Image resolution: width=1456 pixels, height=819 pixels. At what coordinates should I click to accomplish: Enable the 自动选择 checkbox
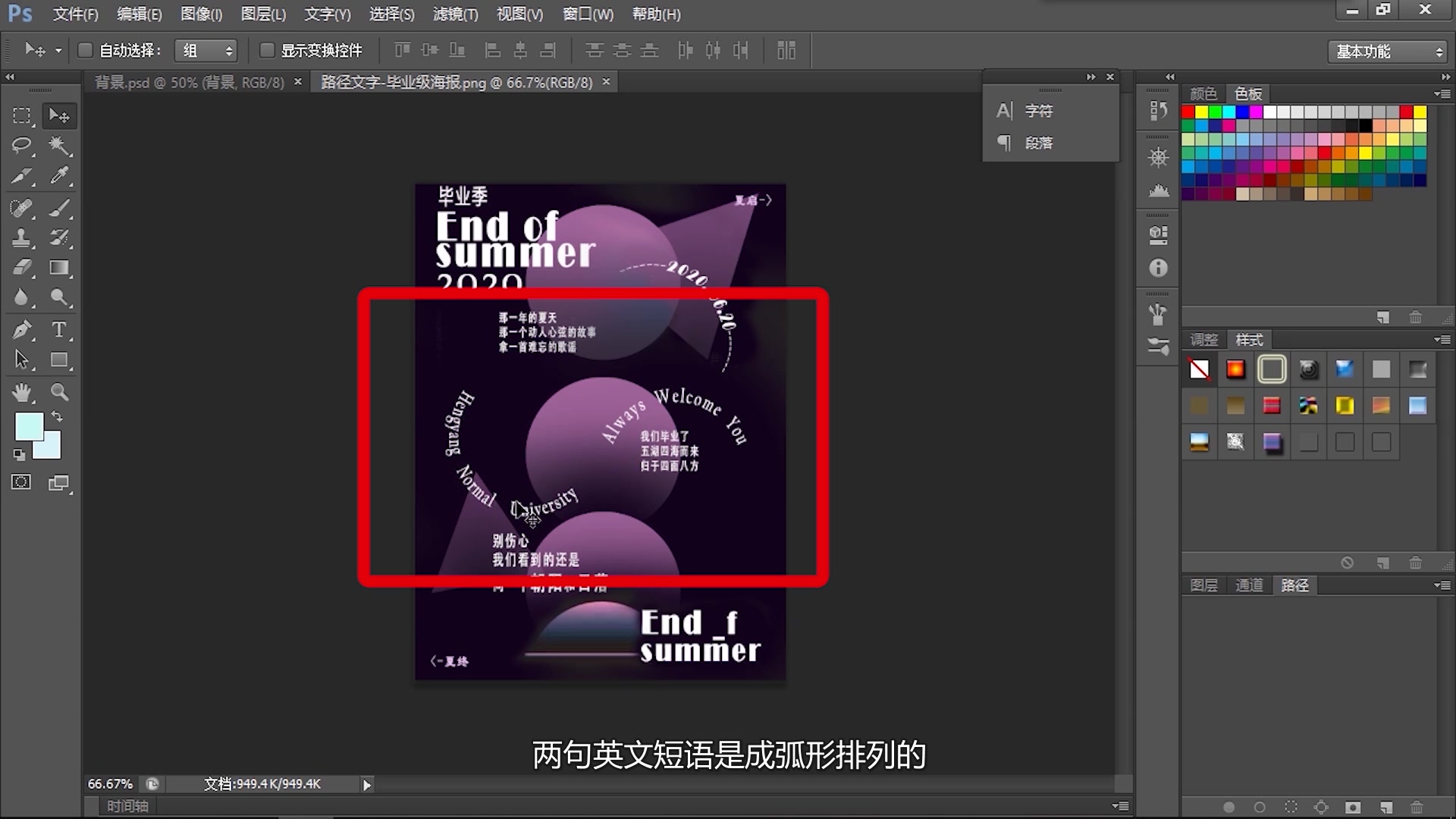click(85, 50)
